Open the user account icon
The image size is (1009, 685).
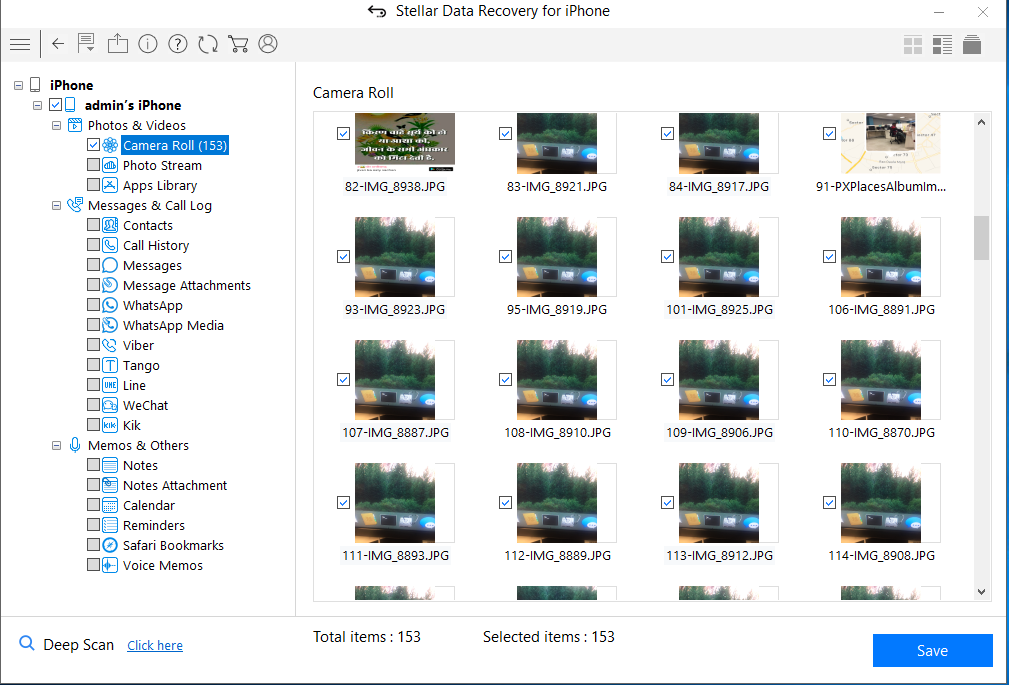268,44
